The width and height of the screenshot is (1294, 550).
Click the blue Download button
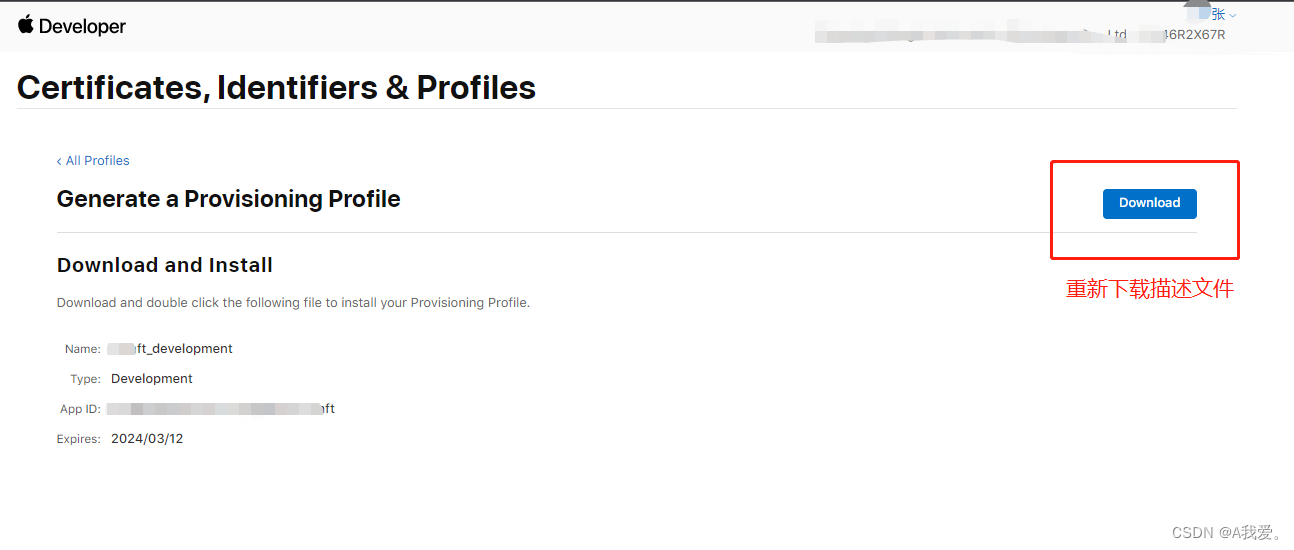tap(1149, 203)
